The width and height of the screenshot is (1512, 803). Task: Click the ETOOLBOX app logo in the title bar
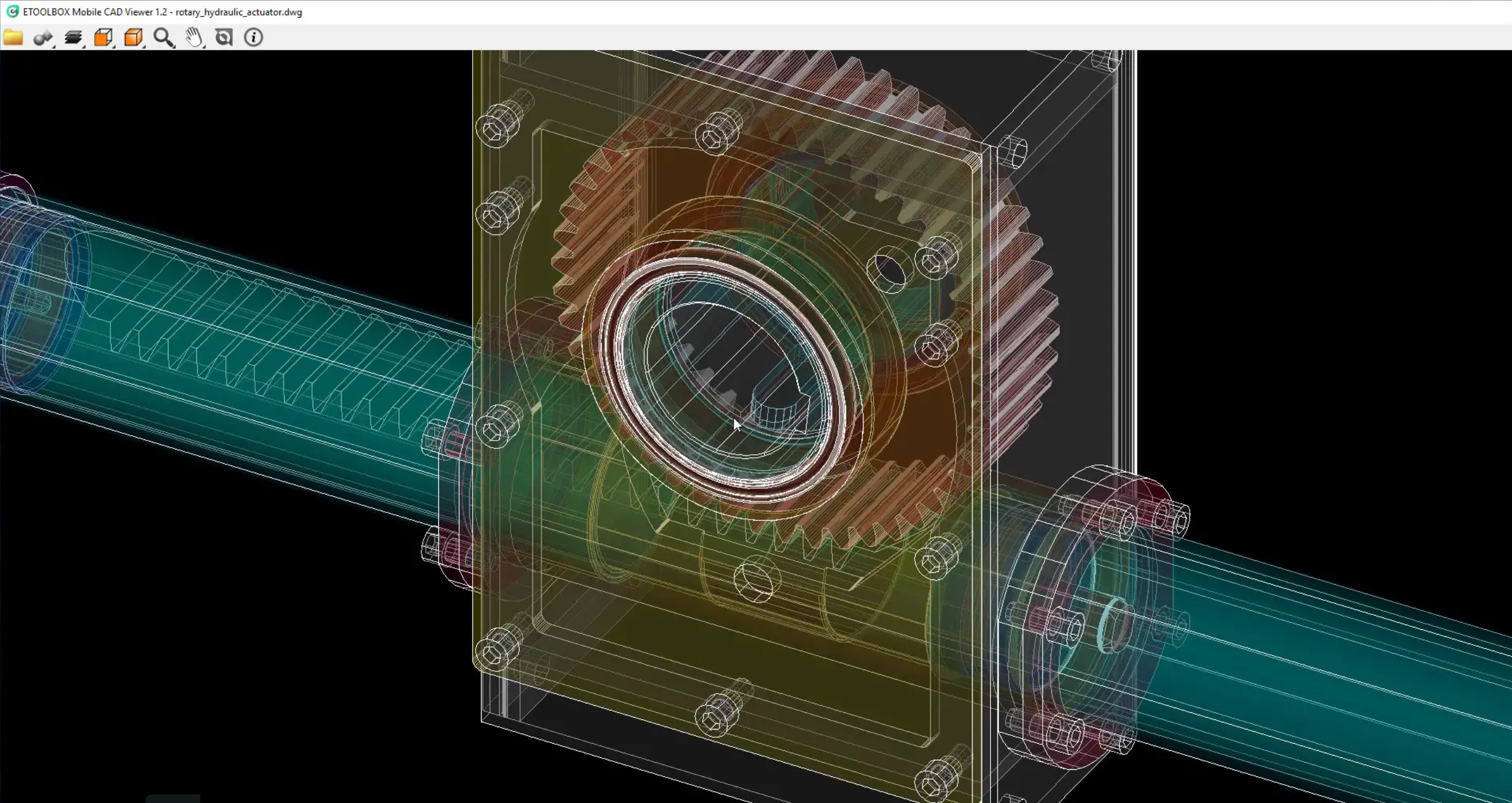(x=12, y=11)
